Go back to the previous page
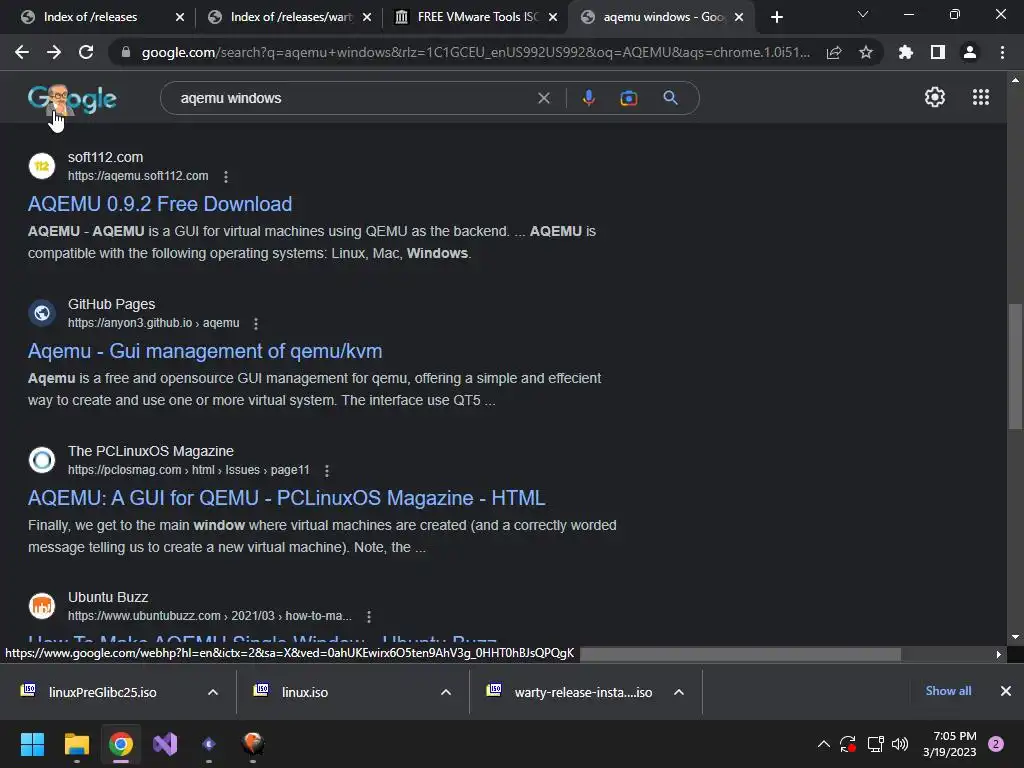This screenshot has height=768, width=1024. click(22, 52)
